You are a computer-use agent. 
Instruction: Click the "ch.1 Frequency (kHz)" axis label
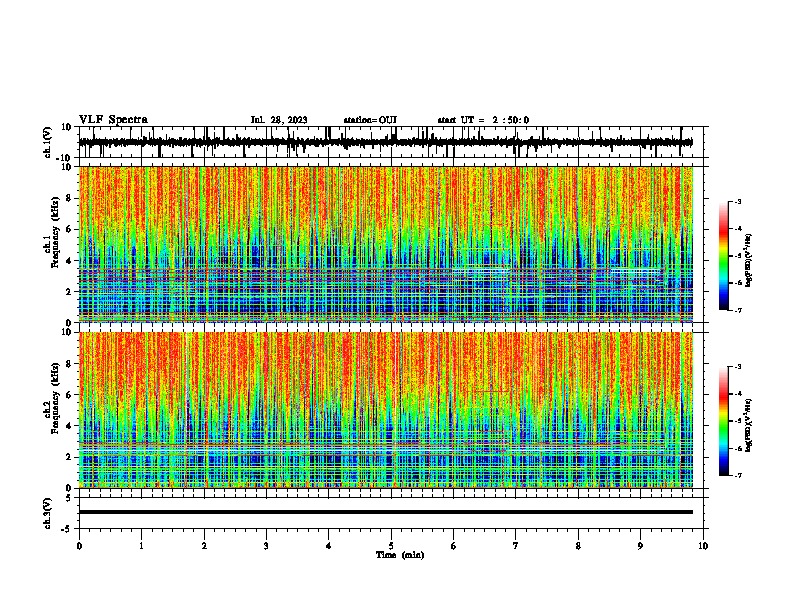tap(52, 232)
